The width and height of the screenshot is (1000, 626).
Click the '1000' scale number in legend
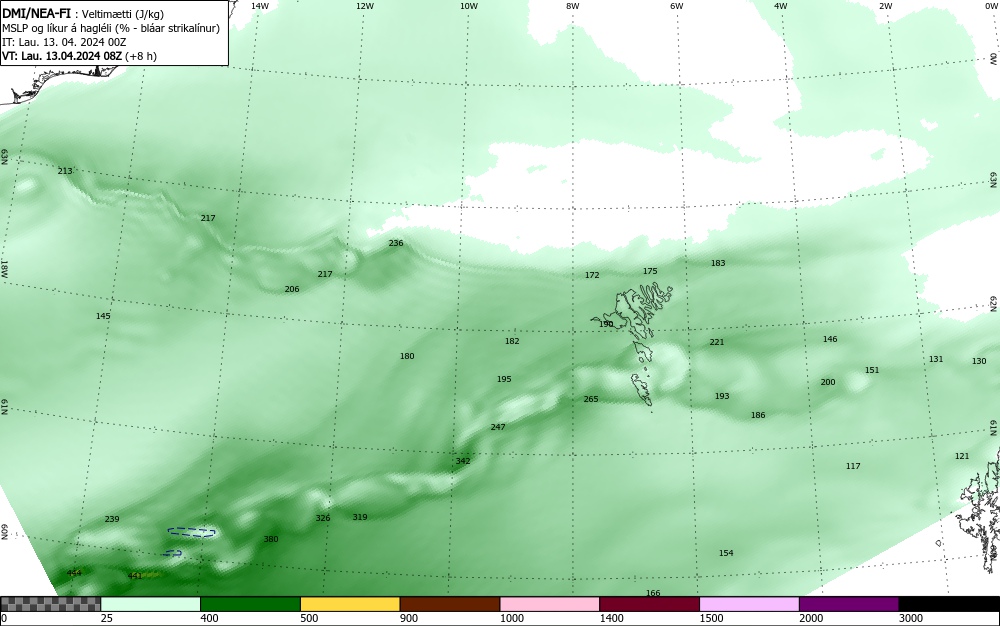click(x=511, y=618)
